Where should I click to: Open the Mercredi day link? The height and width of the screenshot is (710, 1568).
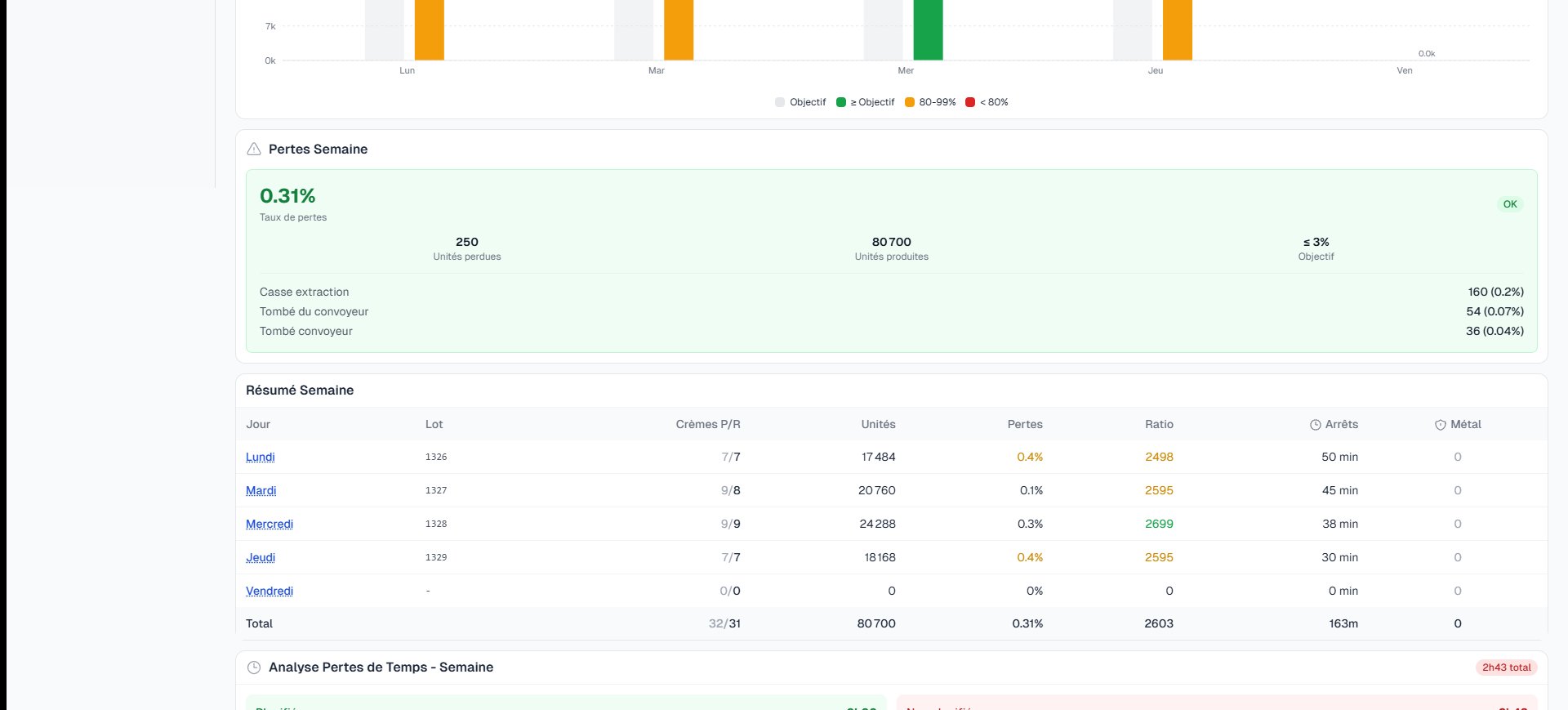pyautogui.click(x=269, y=525)
